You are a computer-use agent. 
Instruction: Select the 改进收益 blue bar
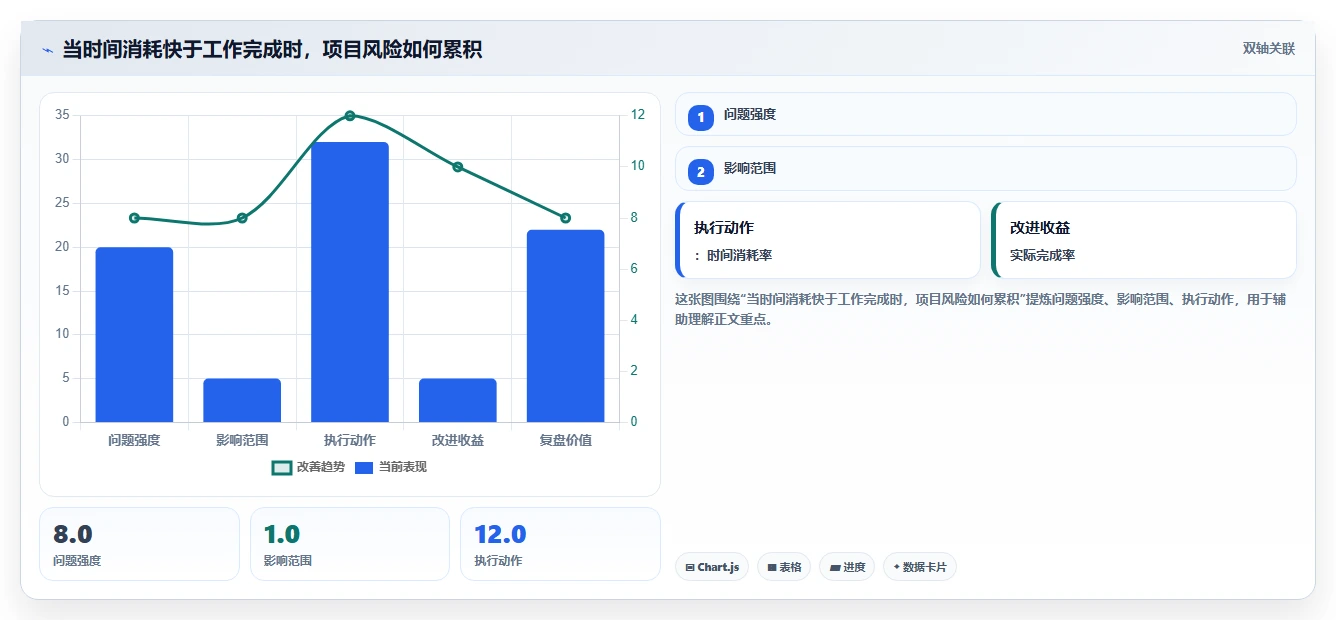457,400
